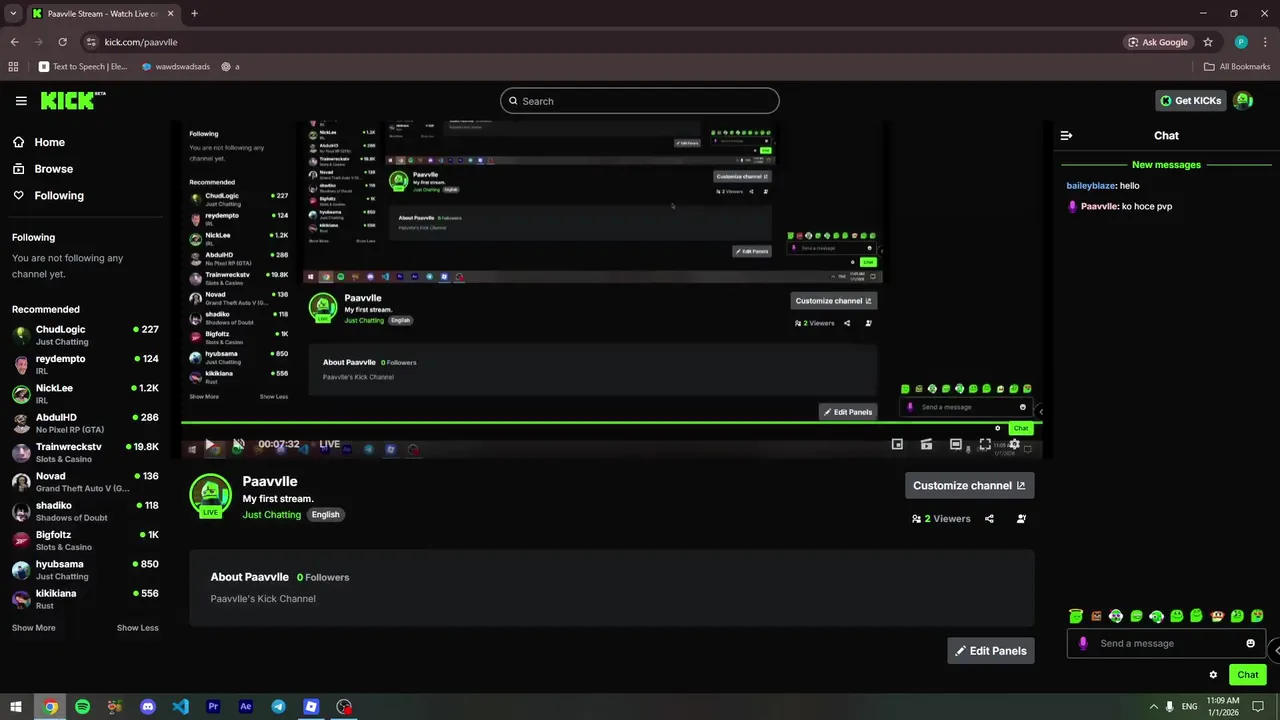Open Spotify from taskbar
Viewport: 1280px width, 720px height.
click(x=82, y=707)
